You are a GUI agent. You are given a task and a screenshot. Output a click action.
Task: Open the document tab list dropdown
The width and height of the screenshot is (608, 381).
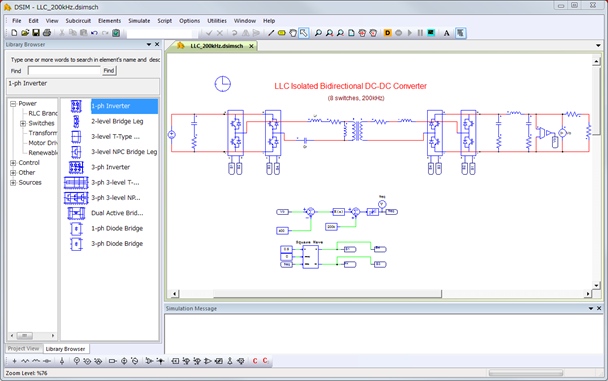(598, 46)
